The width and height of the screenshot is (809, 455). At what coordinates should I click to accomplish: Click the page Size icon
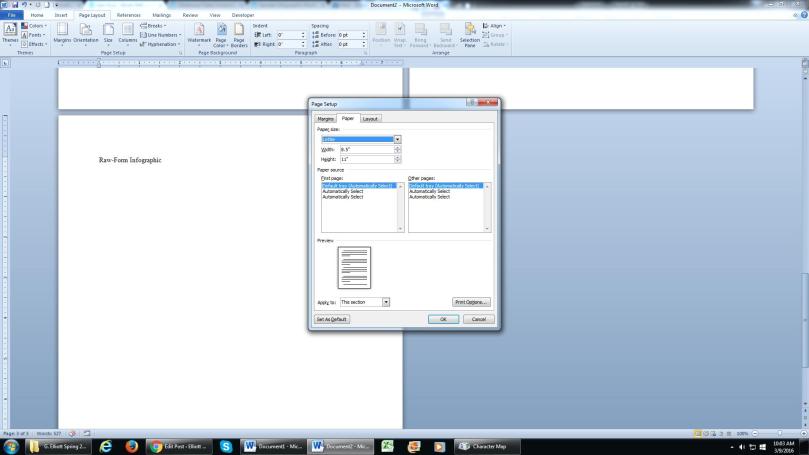(108, 33)
